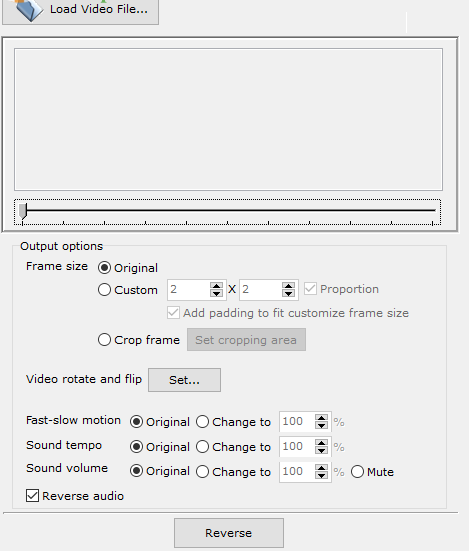Click the custom frame width input field
This screenshot has height=551, width=469.
189,290
